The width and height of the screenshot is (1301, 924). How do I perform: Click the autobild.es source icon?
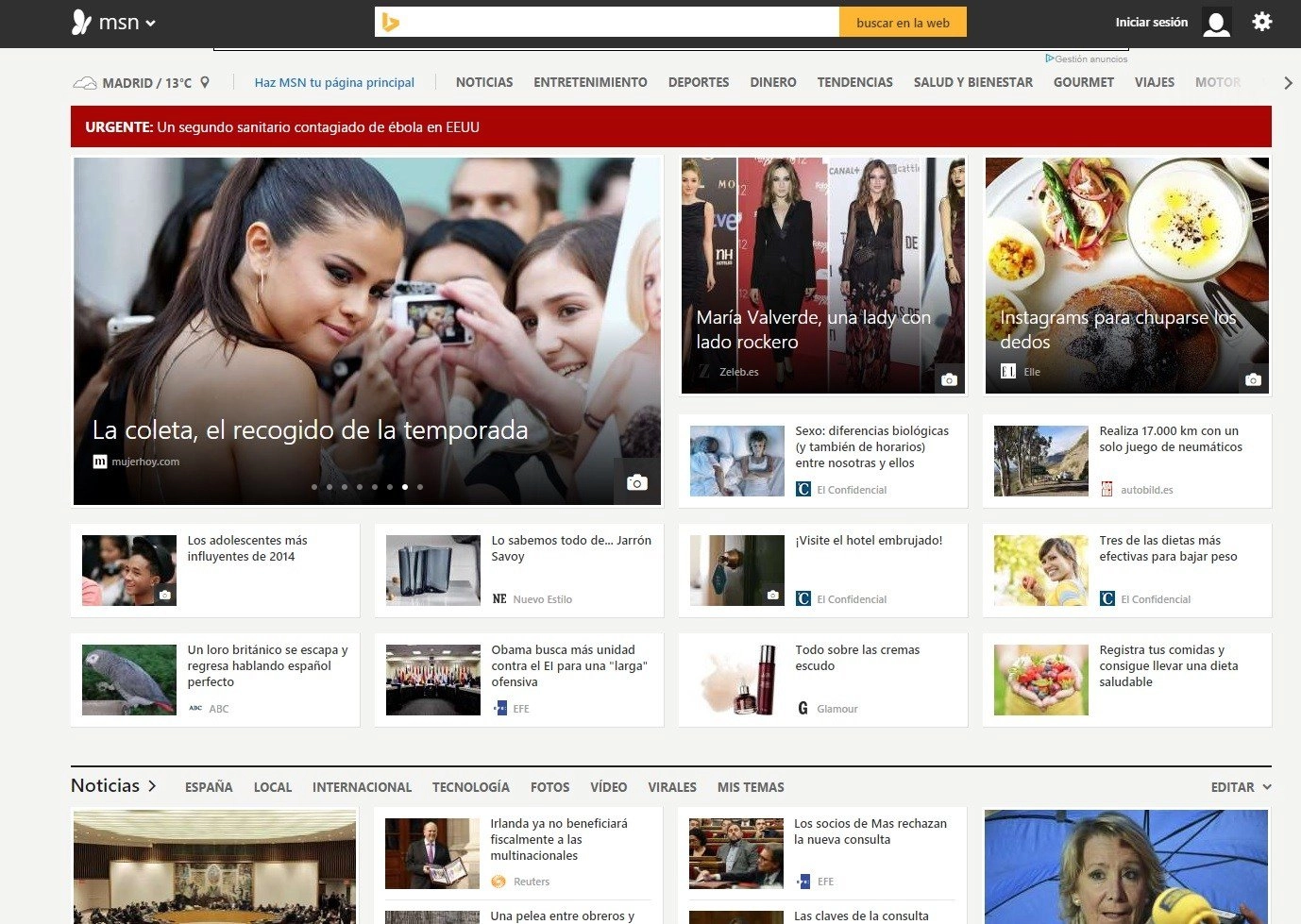tap(1107, 489)
